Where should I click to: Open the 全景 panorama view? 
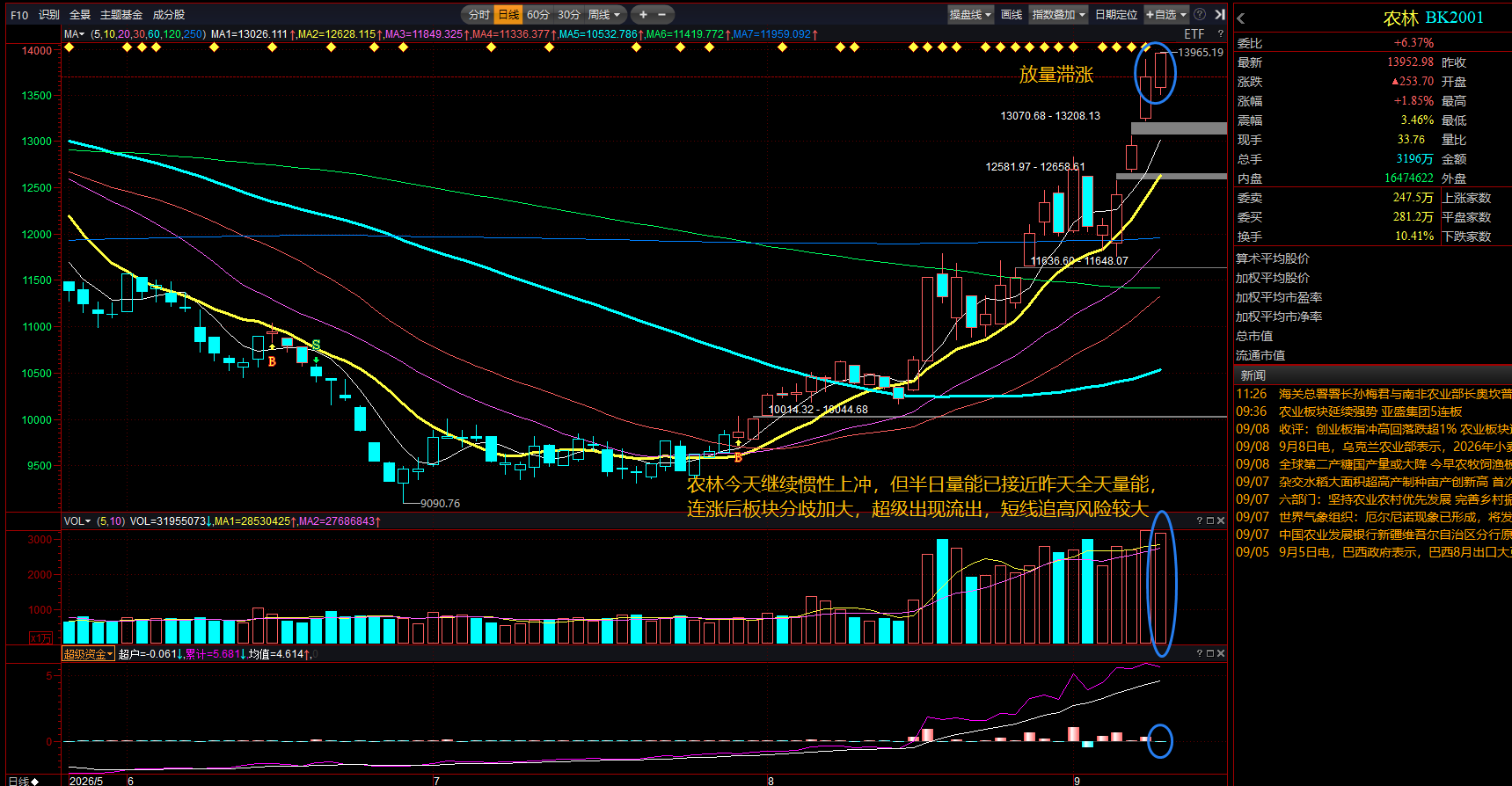(80, 15)
